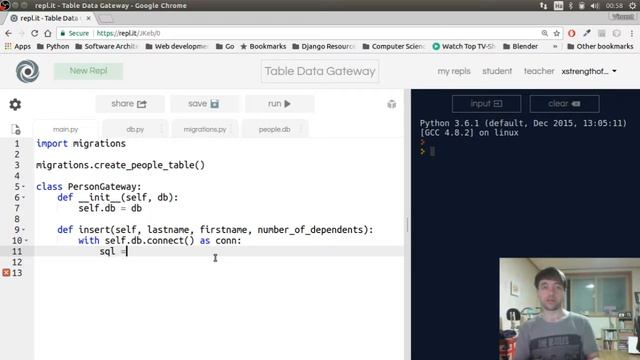Open my repls link
Viewport: 640px width, 360px height.
[x=454, y=71]
